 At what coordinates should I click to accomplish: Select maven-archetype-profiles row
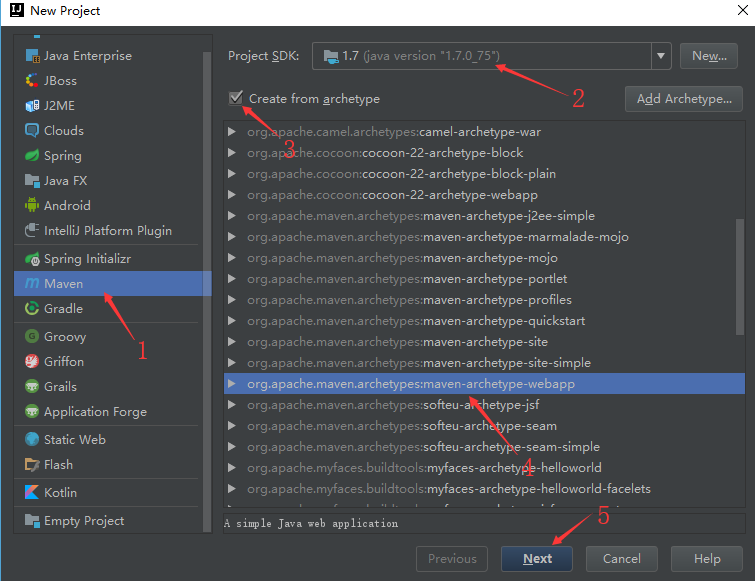pos(484,300)
